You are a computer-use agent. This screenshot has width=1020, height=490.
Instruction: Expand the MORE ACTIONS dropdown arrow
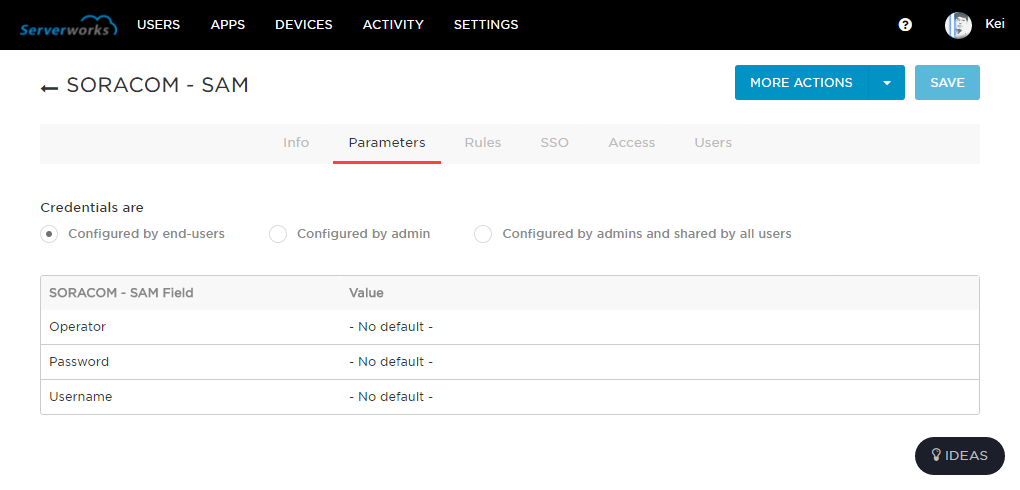point(887,83)
